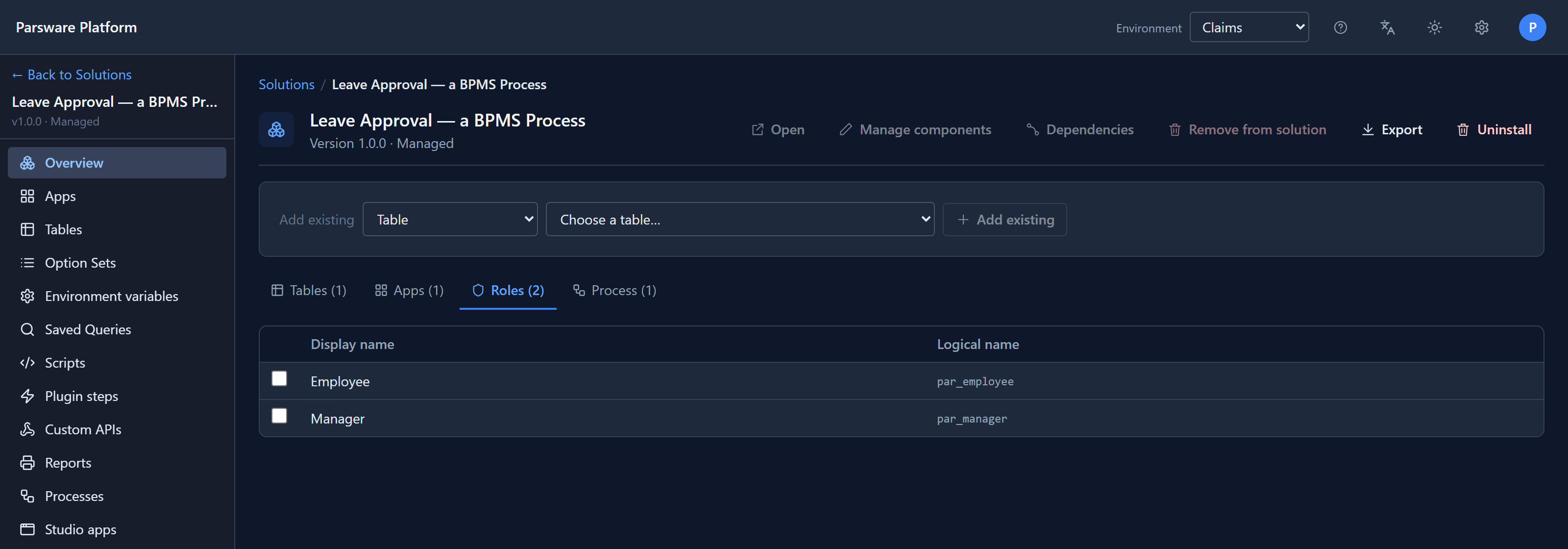Go to Tables in the sidebar
This screenshot has height=549, width=1568.
click(x=117, y=229)
